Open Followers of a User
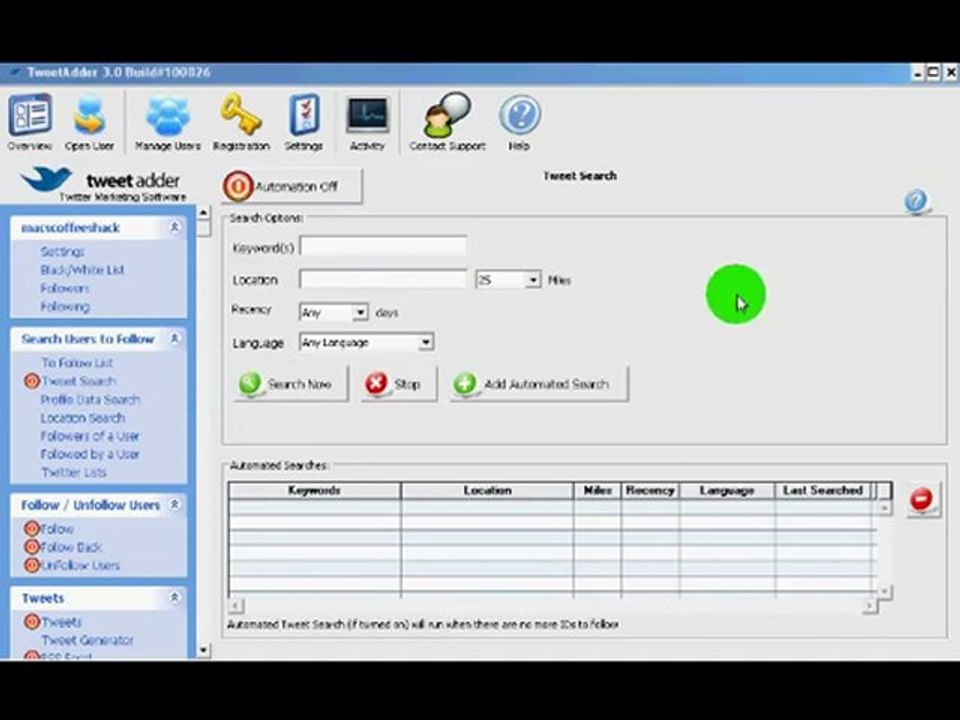The height and width of the screenshot is (720, 960). (x=90, y=436)
